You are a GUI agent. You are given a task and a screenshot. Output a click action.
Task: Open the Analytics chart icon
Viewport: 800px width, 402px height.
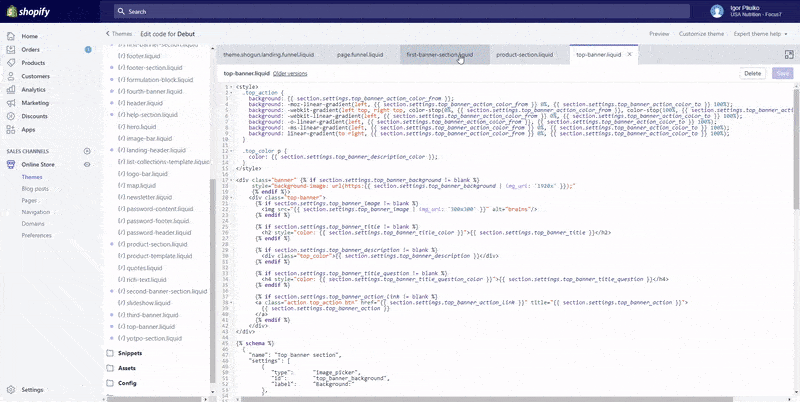pos(11,89)
